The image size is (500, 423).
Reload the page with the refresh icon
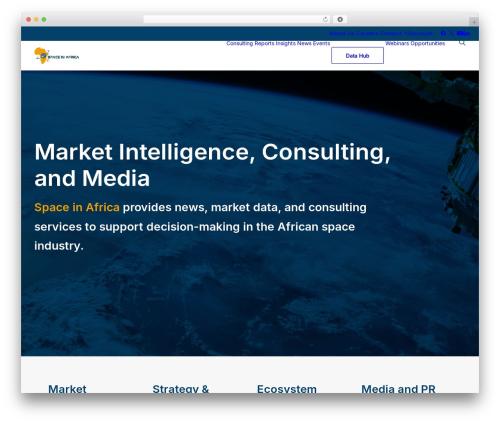pos(325,19)
